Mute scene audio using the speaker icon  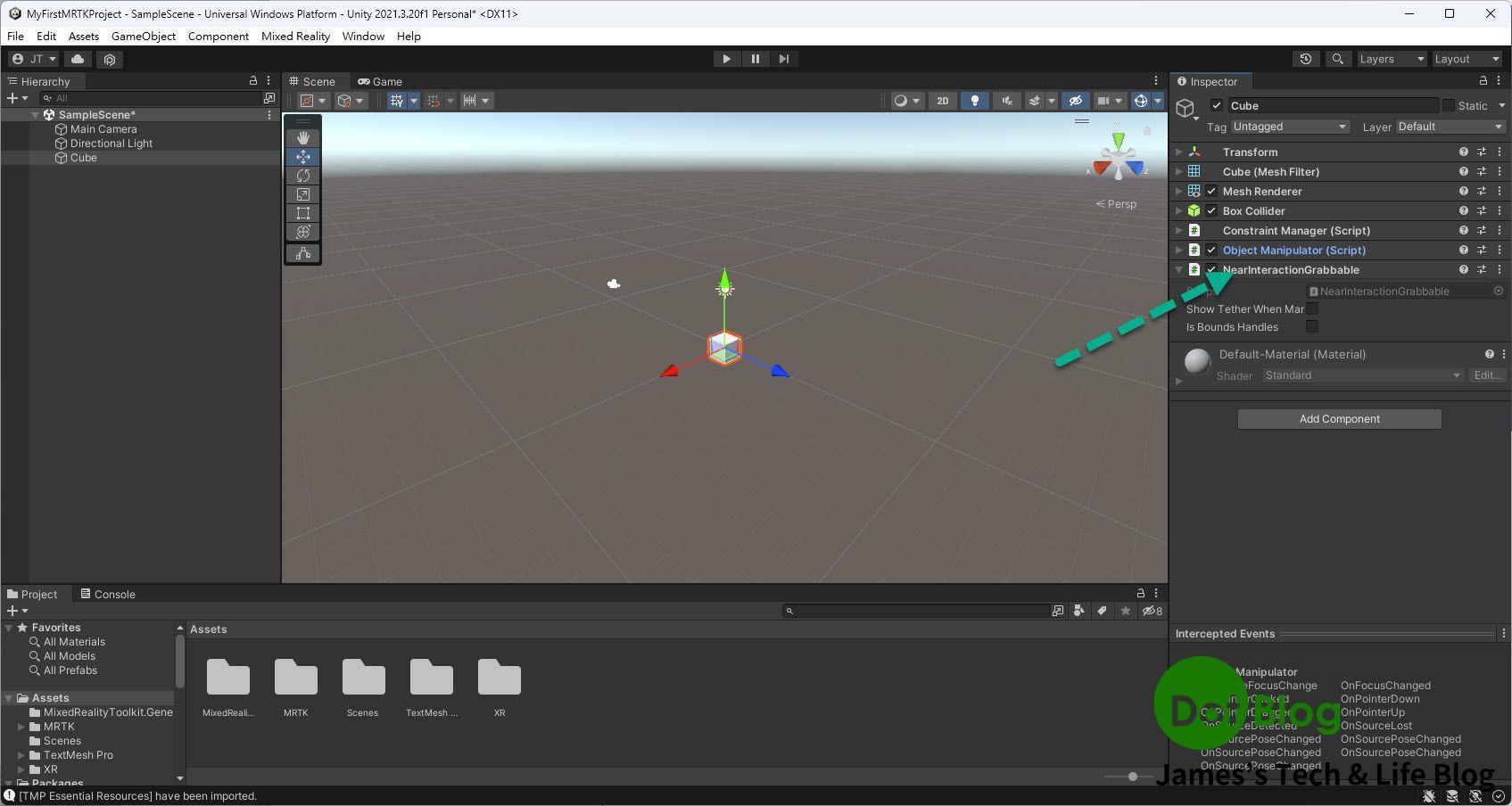click(1006, 100)
